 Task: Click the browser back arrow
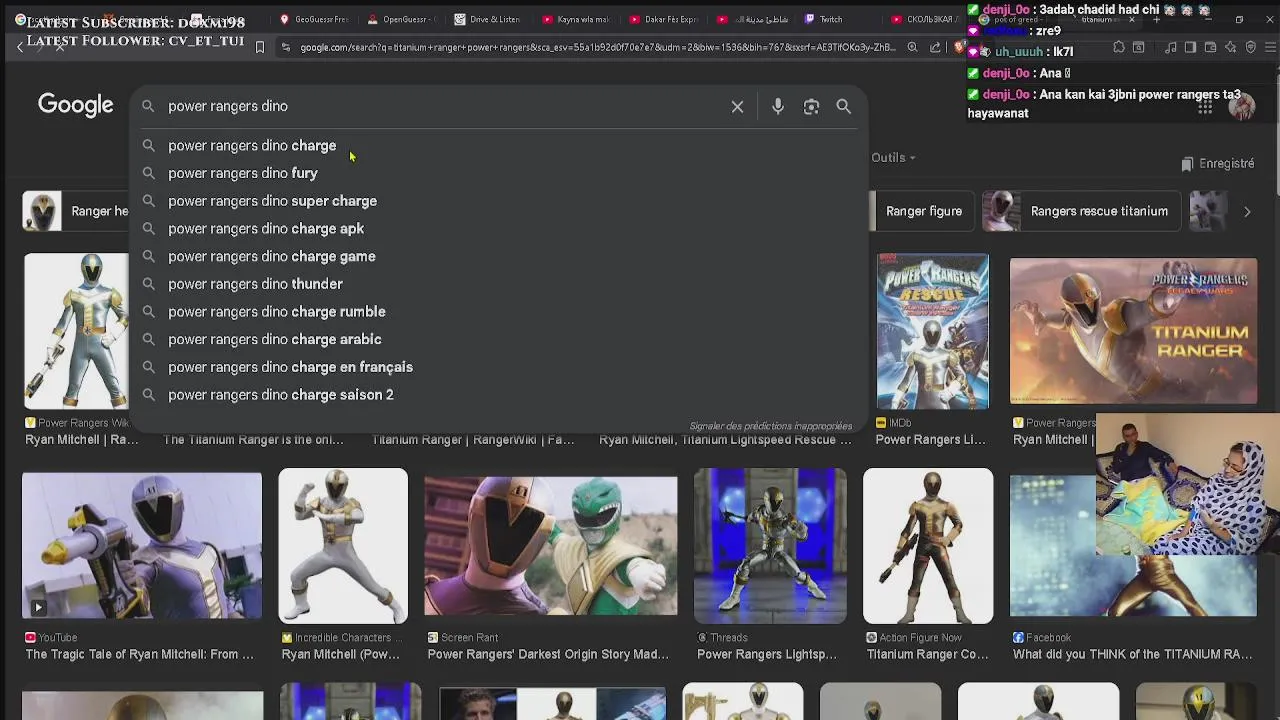tap(19, 47)
